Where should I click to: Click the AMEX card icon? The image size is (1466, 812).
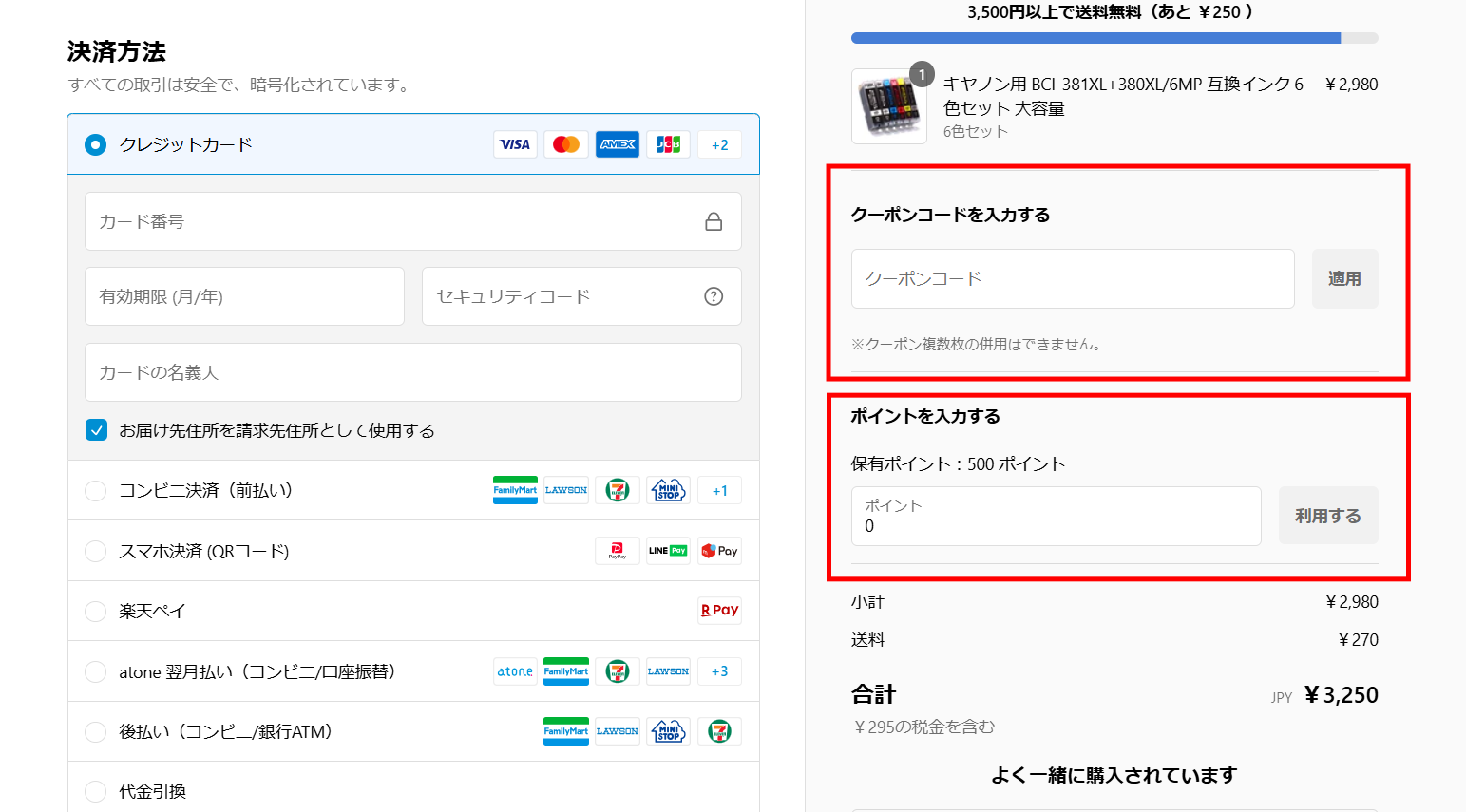[618, 144]
